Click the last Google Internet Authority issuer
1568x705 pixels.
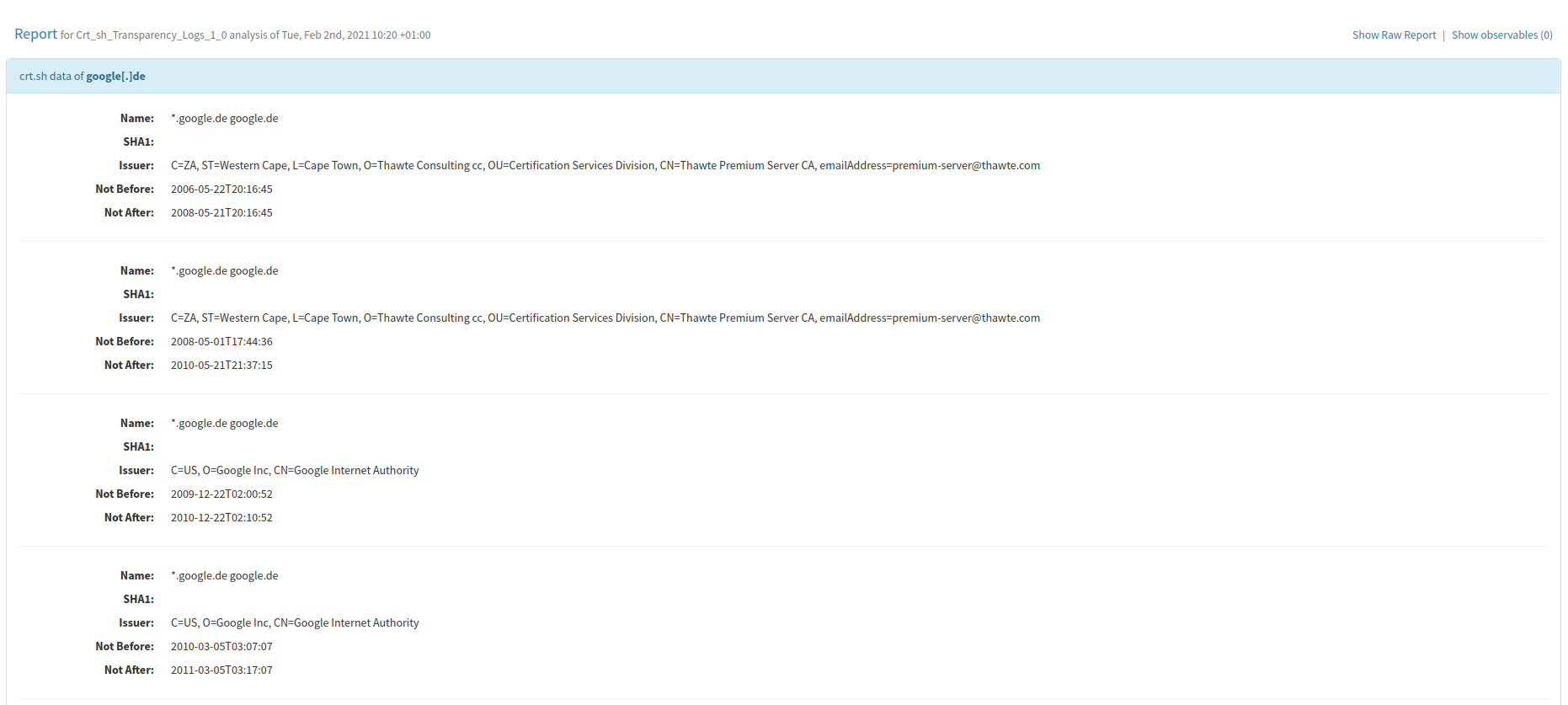(295, 623)
